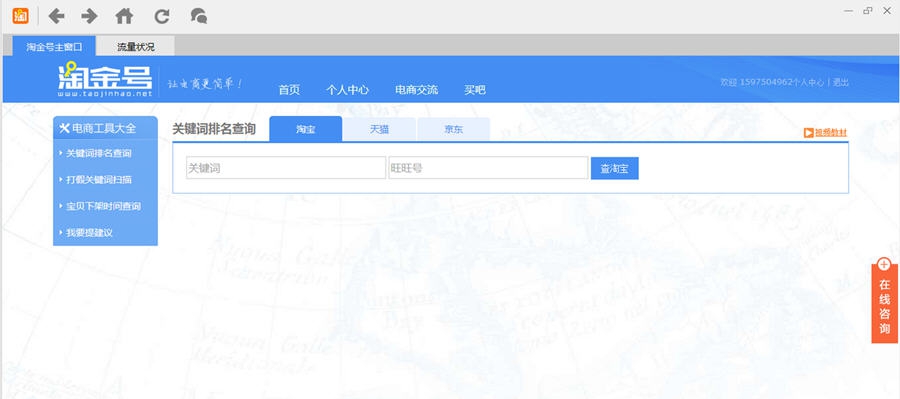Image resolution: width=900 pixels, height=399 pixels.
Task: Click the orange Tao app icon
Action: click(x=20, y=16)
